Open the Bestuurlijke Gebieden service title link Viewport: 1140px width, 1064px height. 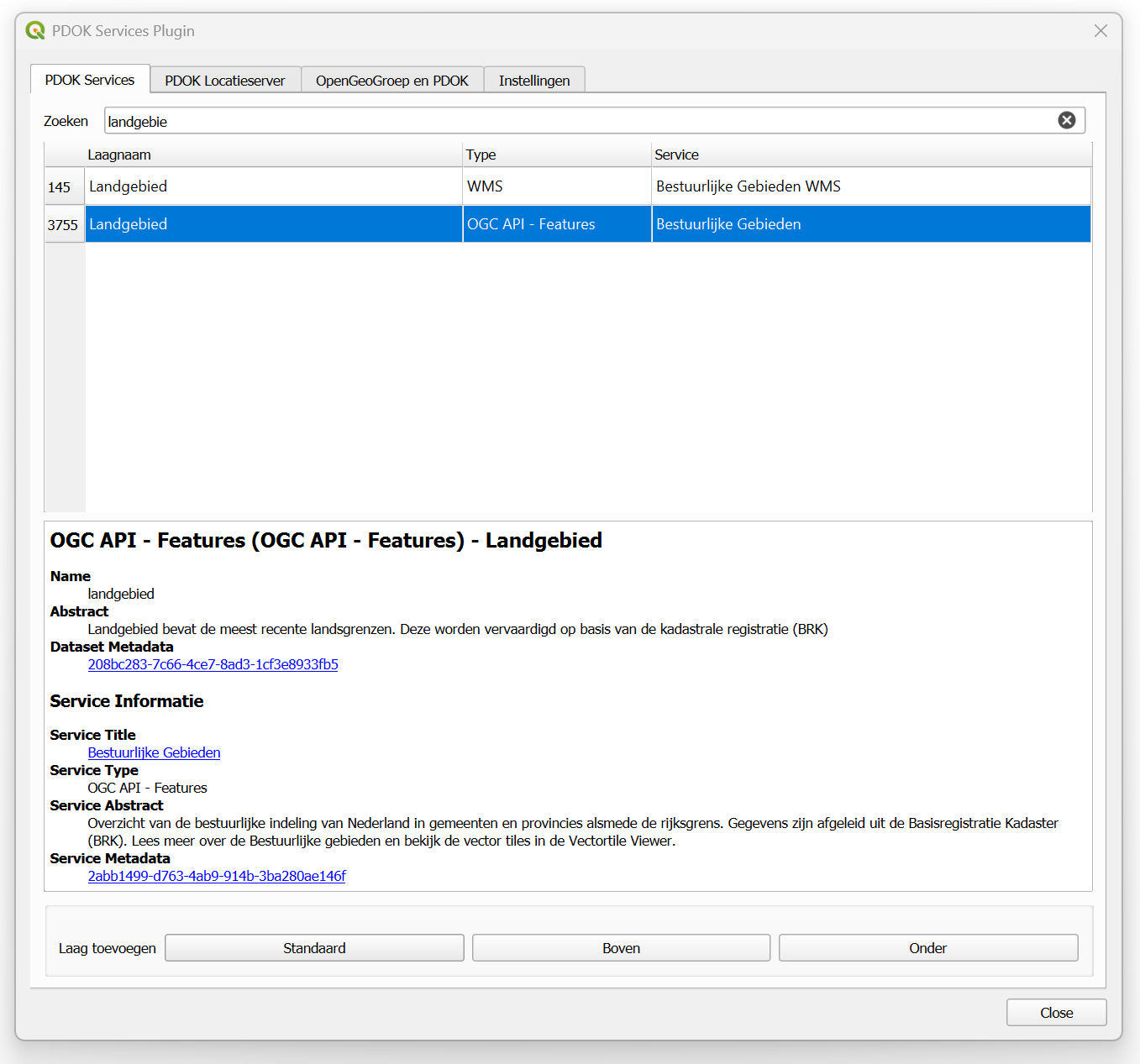pyautogui.click(x=154, y=752)
